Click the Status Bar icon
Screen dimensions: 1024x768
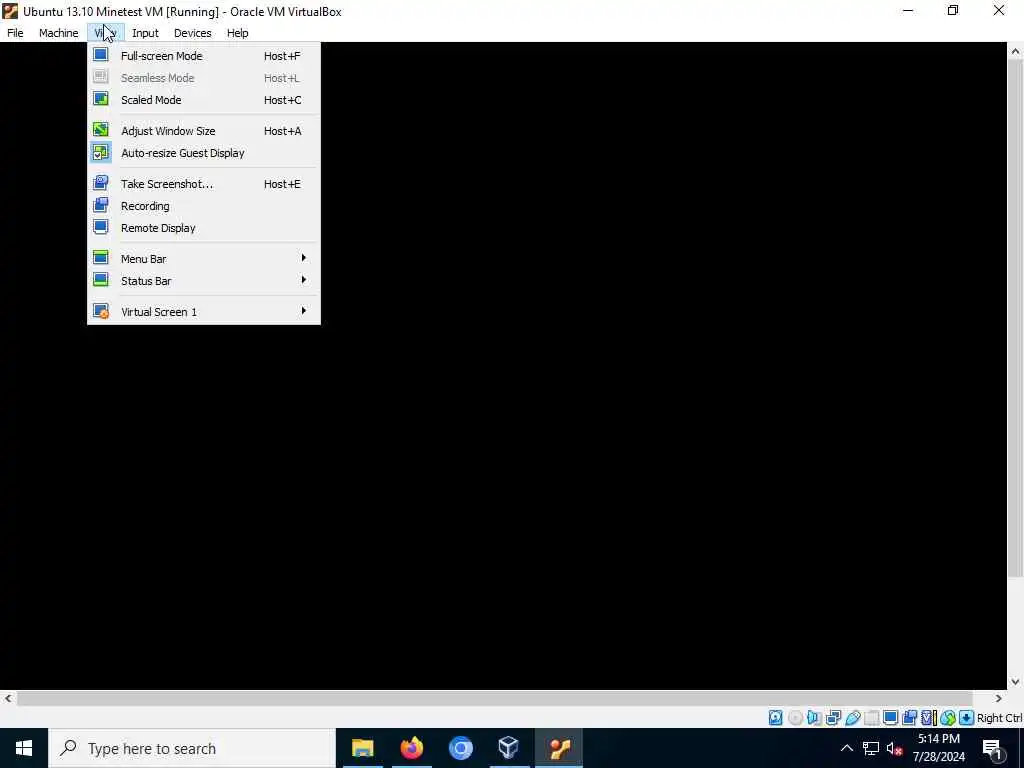click(x=101, y=280)
